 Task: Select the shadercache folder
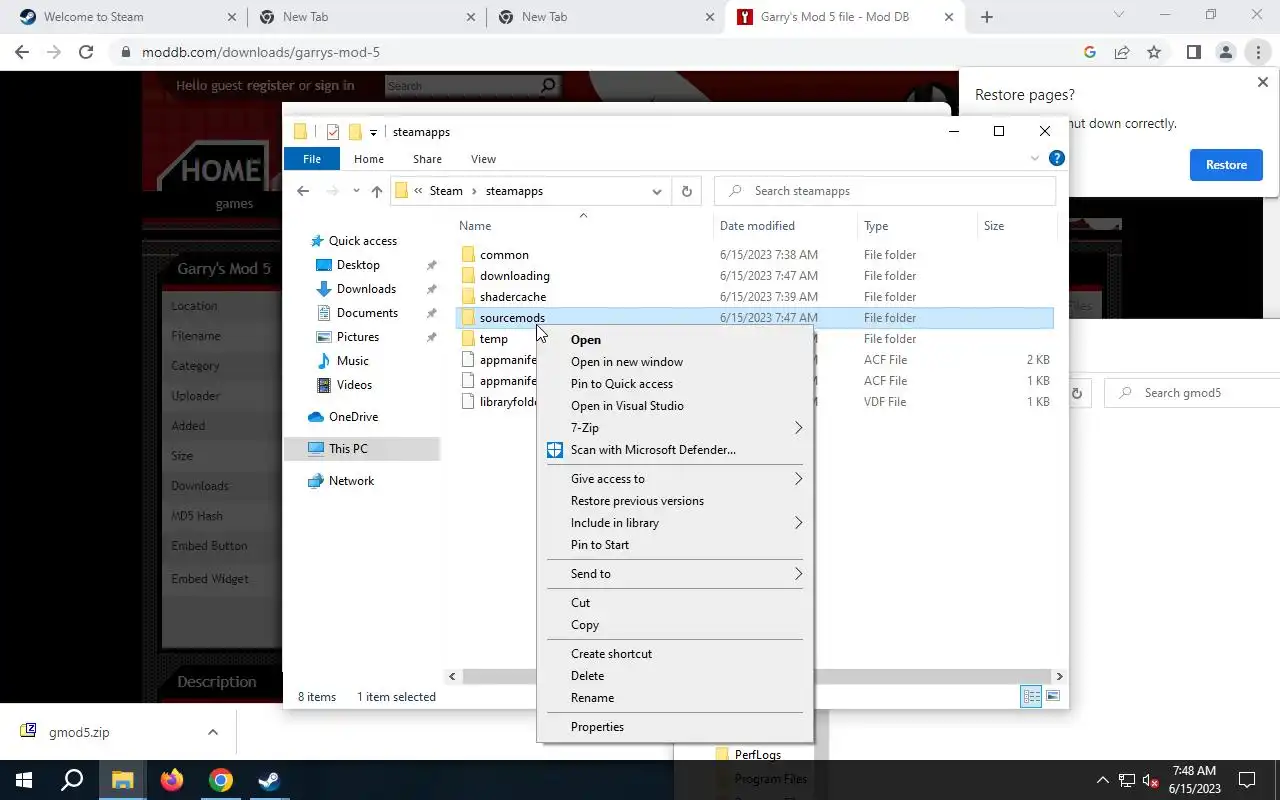point(512,297)
